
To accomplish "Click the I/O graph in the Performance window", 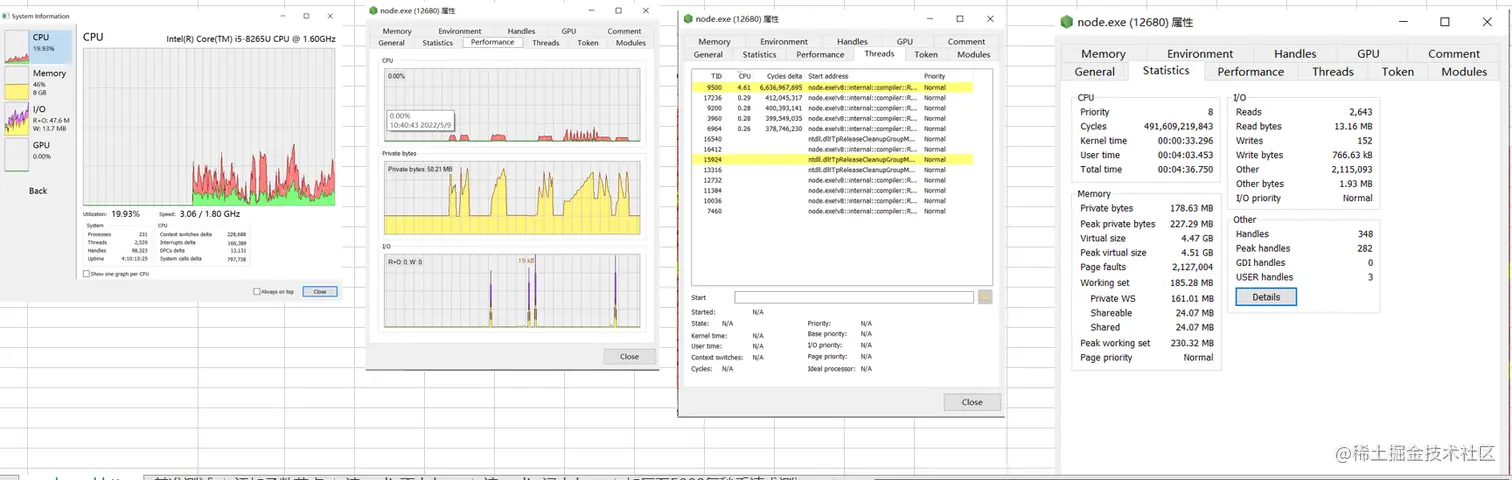I will point(512,291).
